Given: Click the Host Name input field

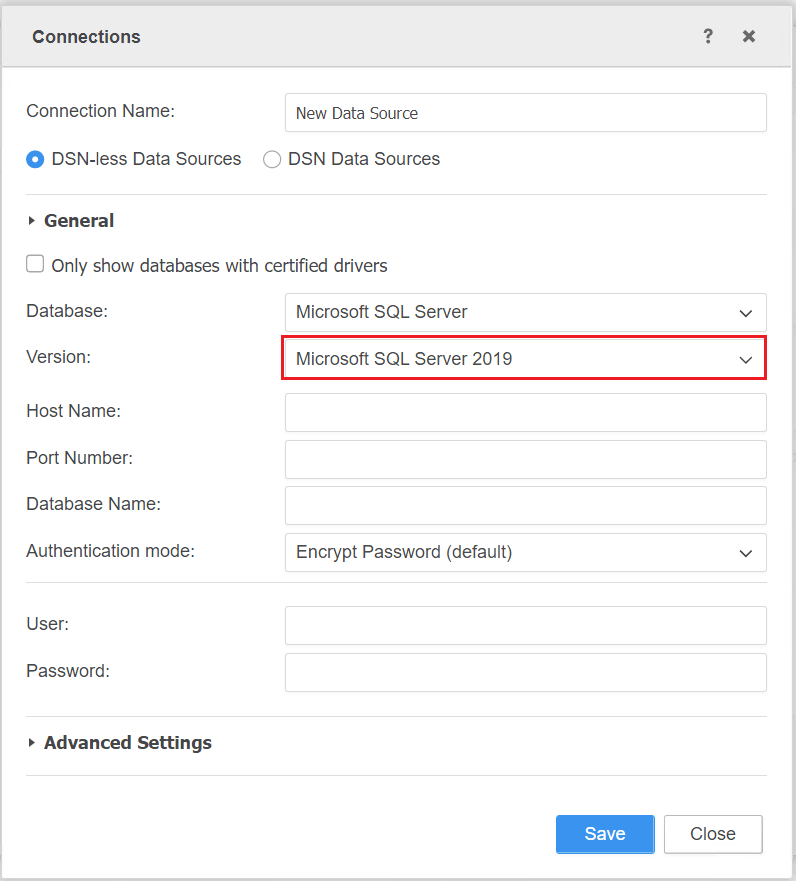Looking at the screenshot, I should click(525, 412).
